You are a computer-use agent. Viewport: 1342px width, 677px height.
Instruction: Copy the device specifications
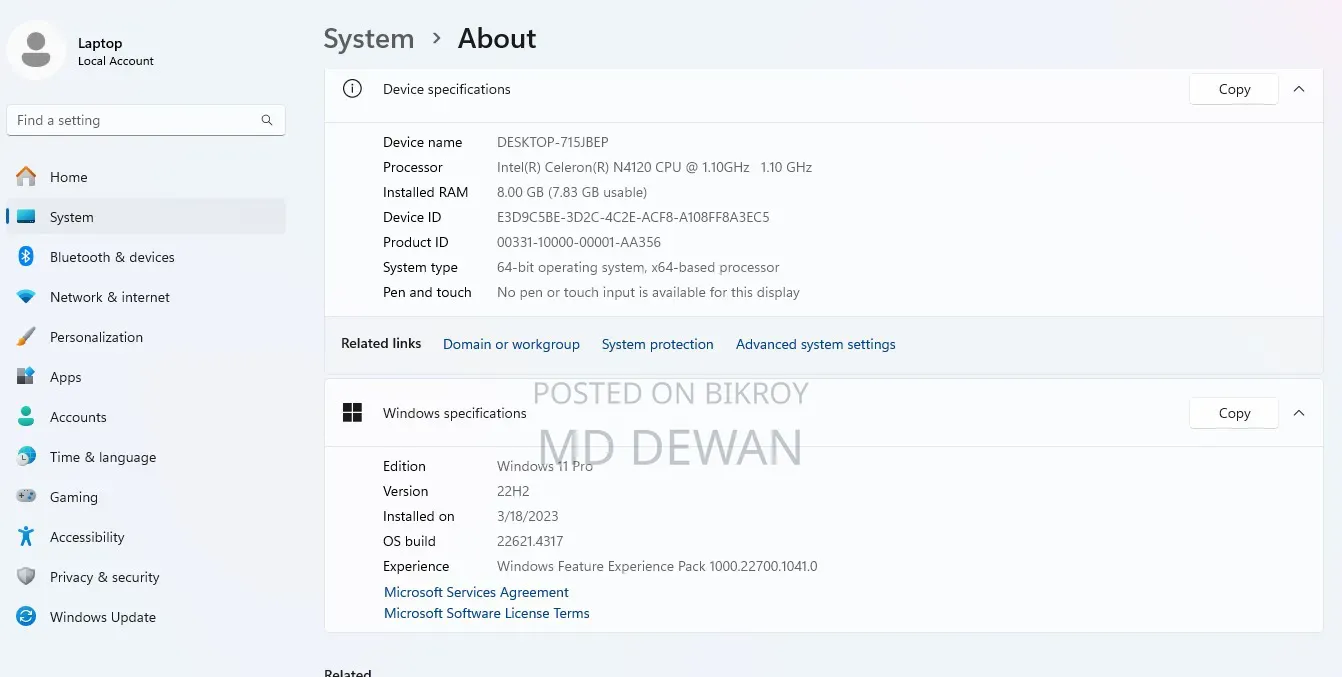coord(1234,89)
